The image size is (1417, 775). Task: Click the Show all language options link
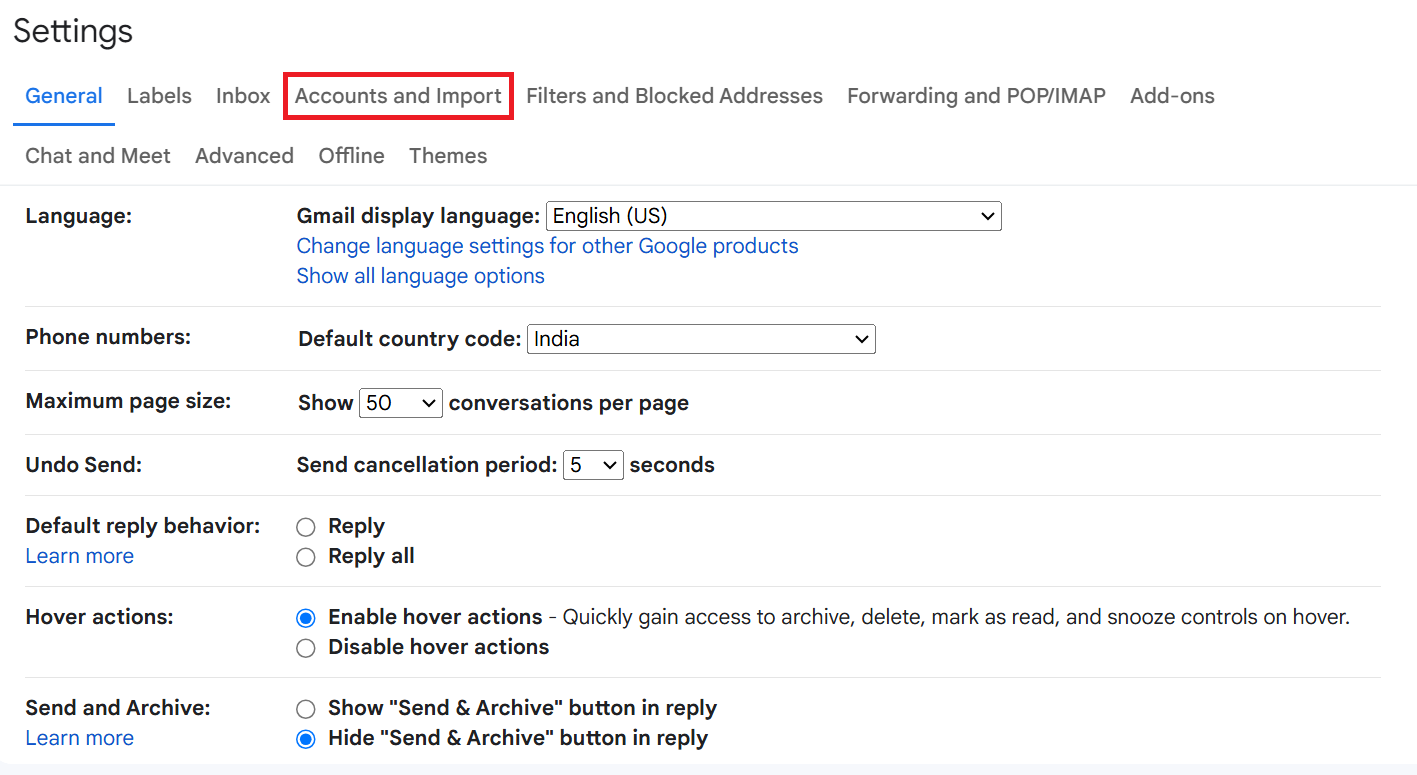[x=420, y=276]
